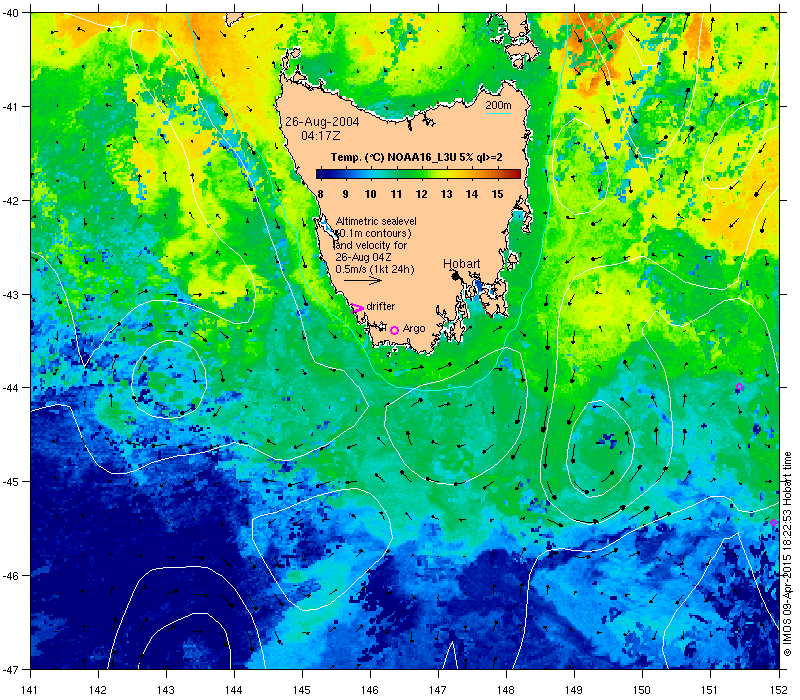Click colorbar tick label '13'
Image resolution: width=800 pixels, height=700 pixels.
[x=446, y=194]
